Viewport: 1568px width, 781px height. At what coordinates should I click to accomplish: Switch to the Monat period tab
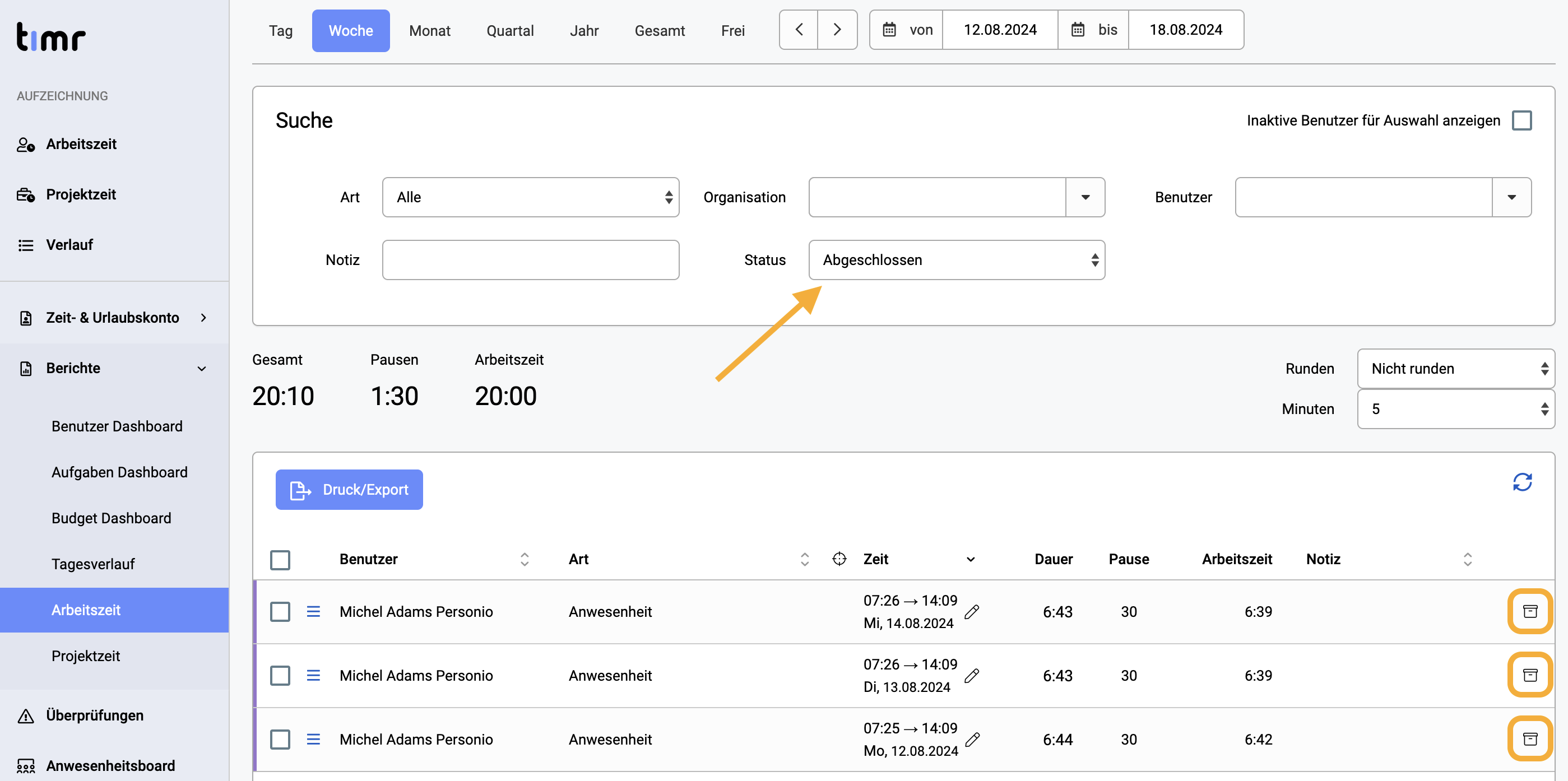430,30
